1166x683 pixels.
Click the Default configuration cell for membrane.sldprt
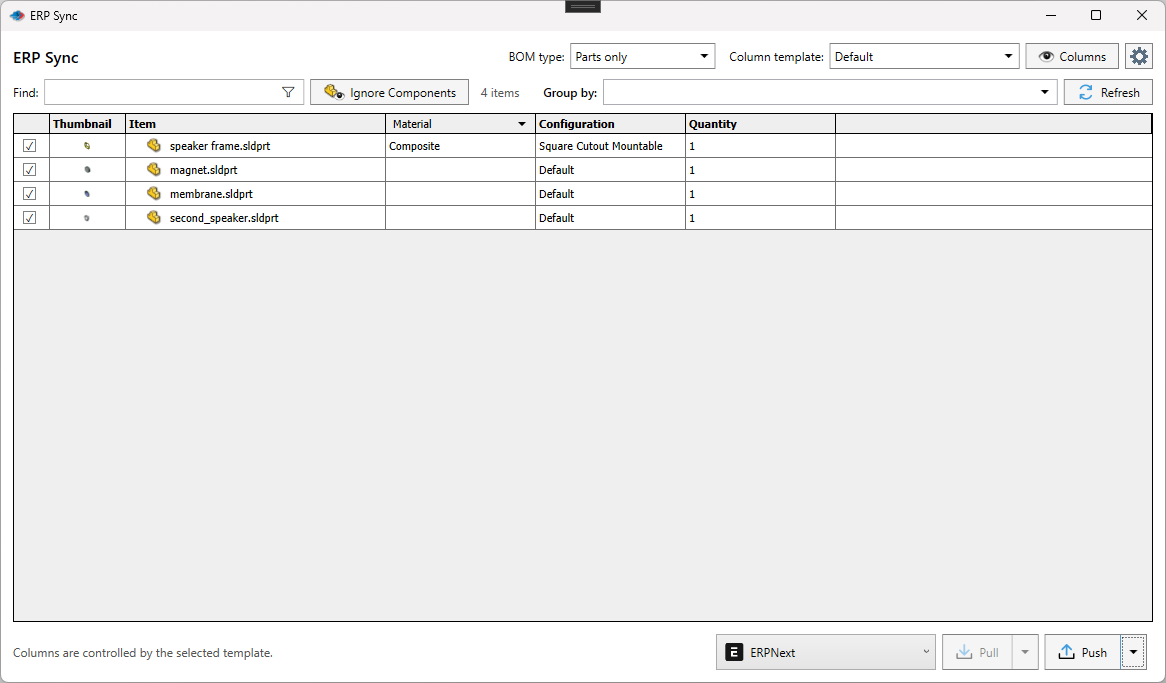[610, 193]
